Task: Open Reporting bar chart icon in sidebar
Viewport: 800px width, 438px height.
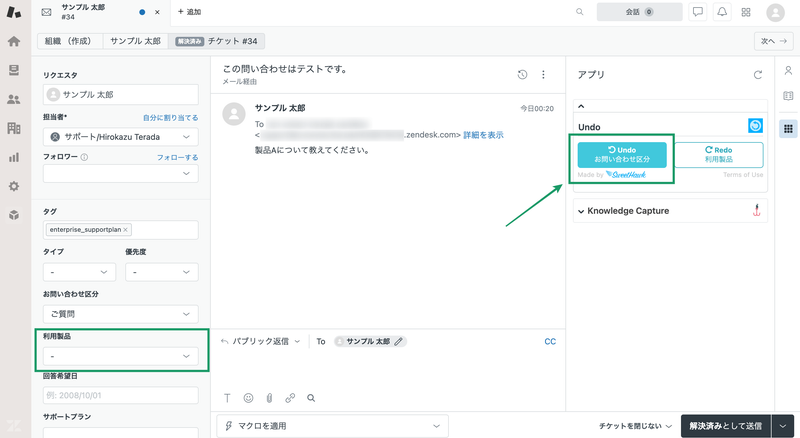Action: coord(14,157)
